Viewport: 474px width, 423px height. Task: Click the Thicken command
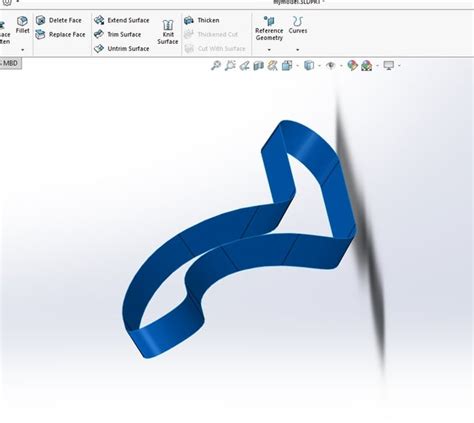click(202, 20)
